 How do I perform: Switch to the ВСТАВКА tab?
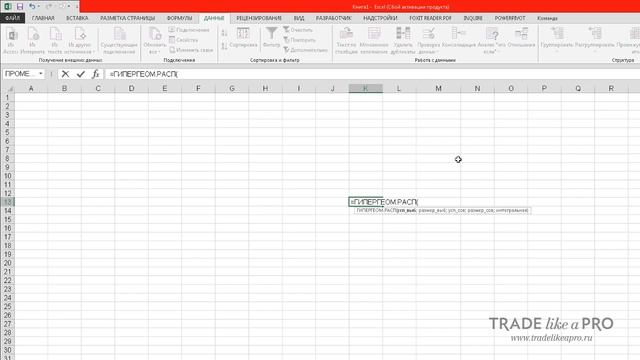point(77,18)
